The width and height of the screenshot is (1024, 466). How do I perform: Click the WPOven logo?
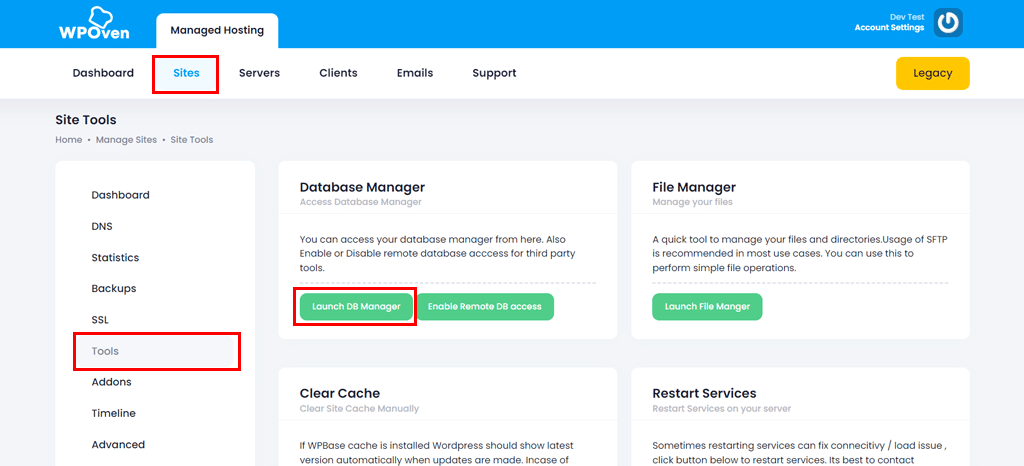pos(93,24)
